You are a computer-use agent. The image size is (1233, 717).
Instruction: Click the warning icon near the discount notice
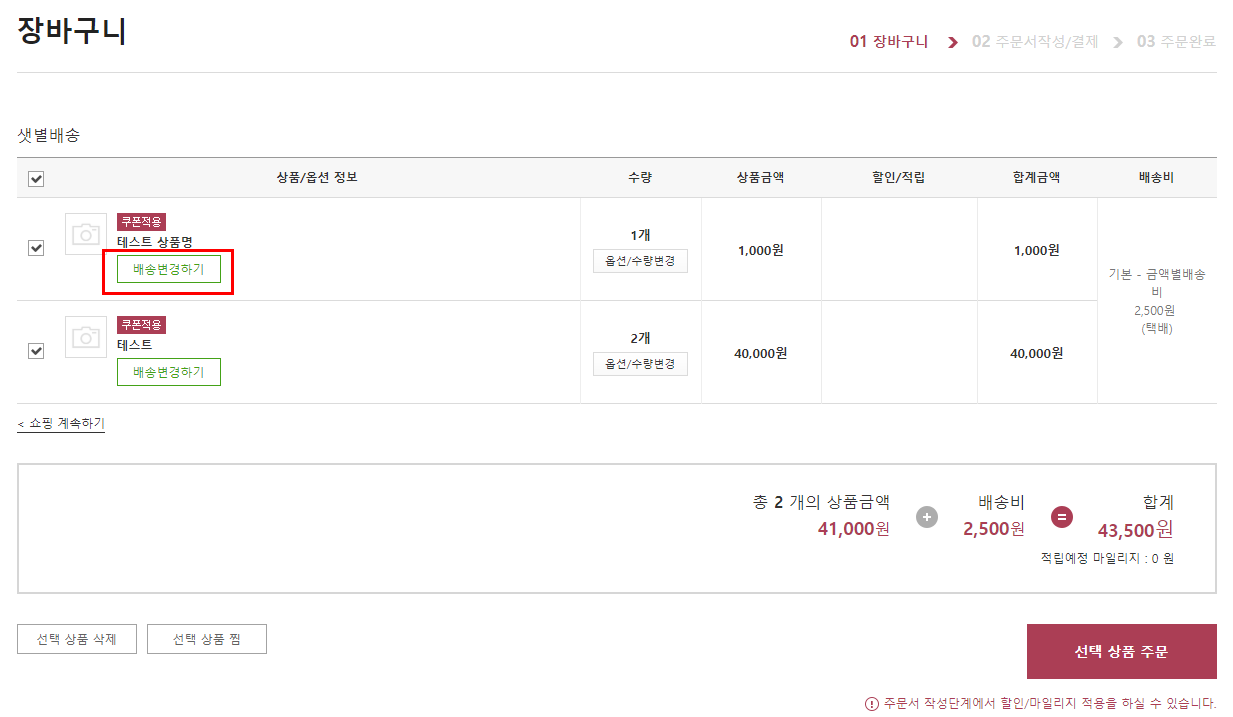tap(871, 703)
